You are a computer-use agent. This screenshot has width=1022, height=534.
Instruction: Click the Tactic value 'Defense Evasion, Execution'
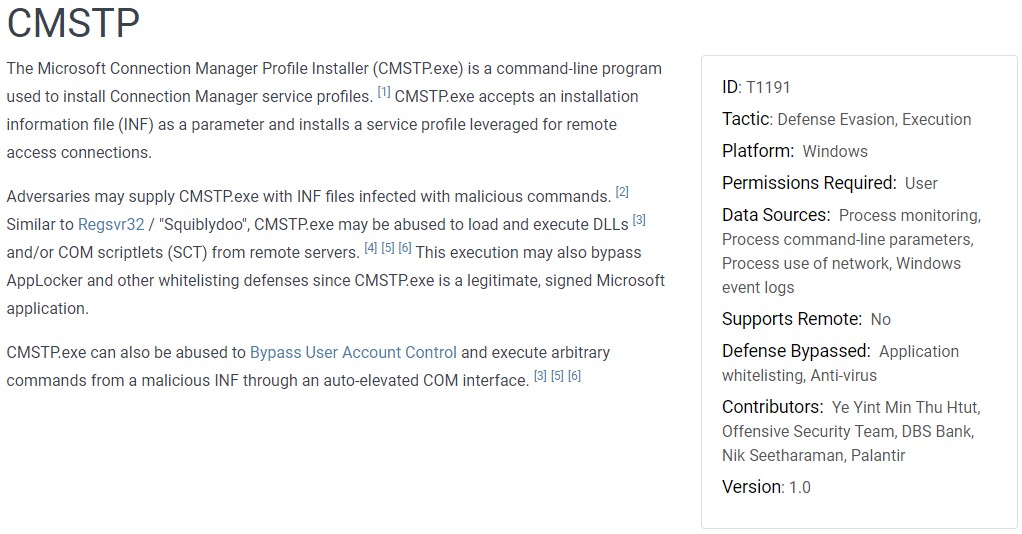click(x=874, y=119)
